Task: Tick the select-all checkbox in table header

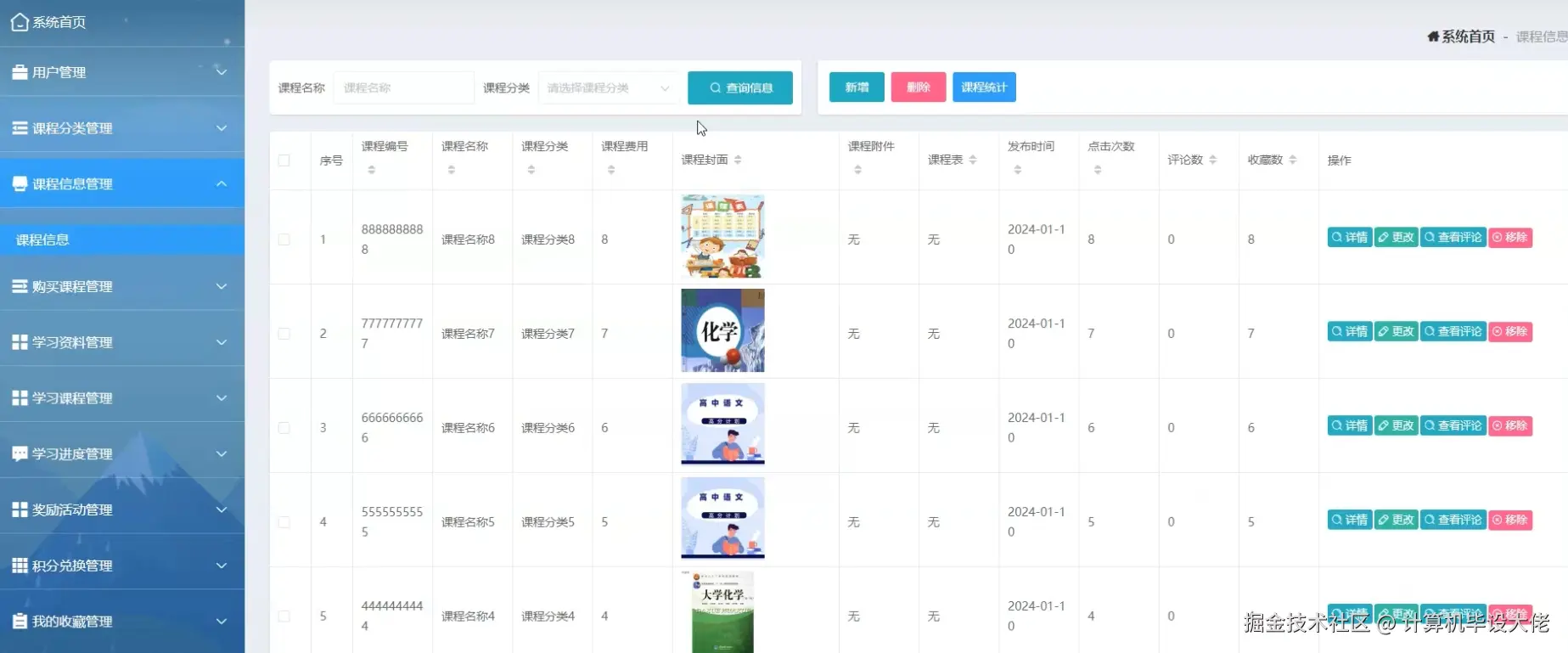Action: click(284, 160)
